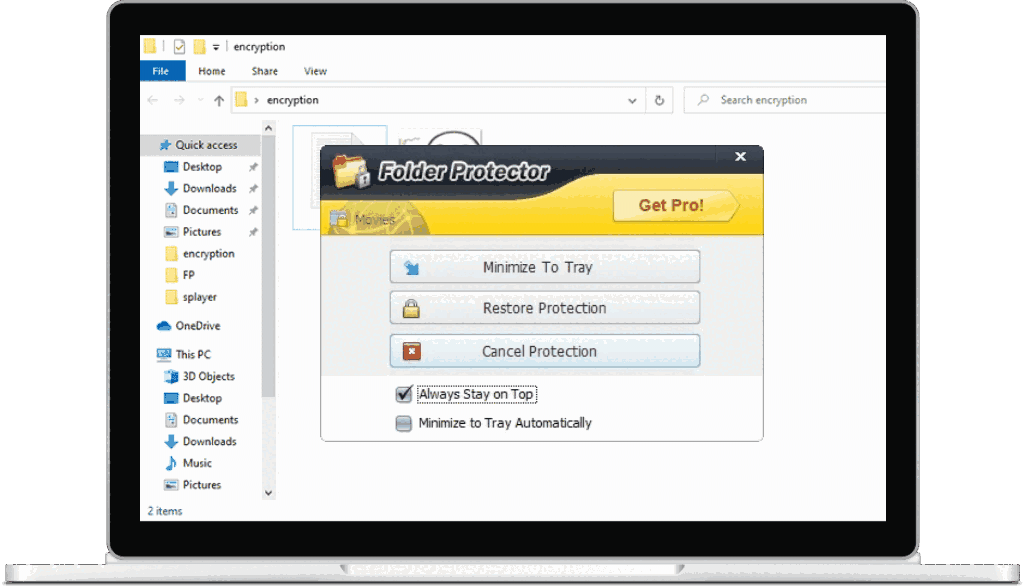The image size is (1024, 586).
Task: Refresh the encryption folder
Action: tap(659, 101)
